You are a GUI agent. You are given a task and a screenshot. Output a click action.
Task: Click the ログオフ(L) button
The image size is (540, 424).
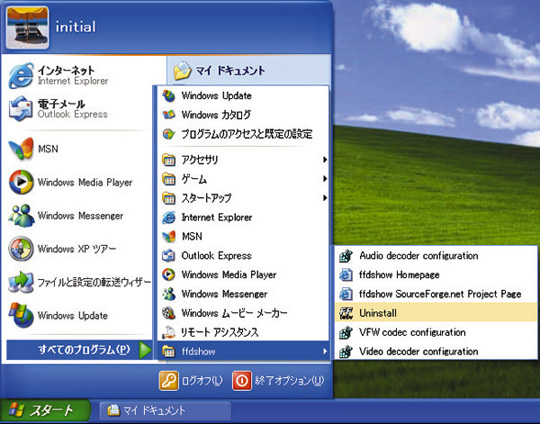[x=191, y=381]
